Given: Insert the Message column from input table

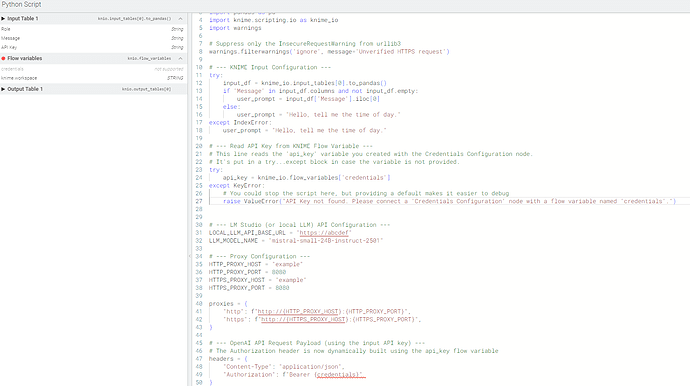Looking at the screenshot, I should pos(93,38).
